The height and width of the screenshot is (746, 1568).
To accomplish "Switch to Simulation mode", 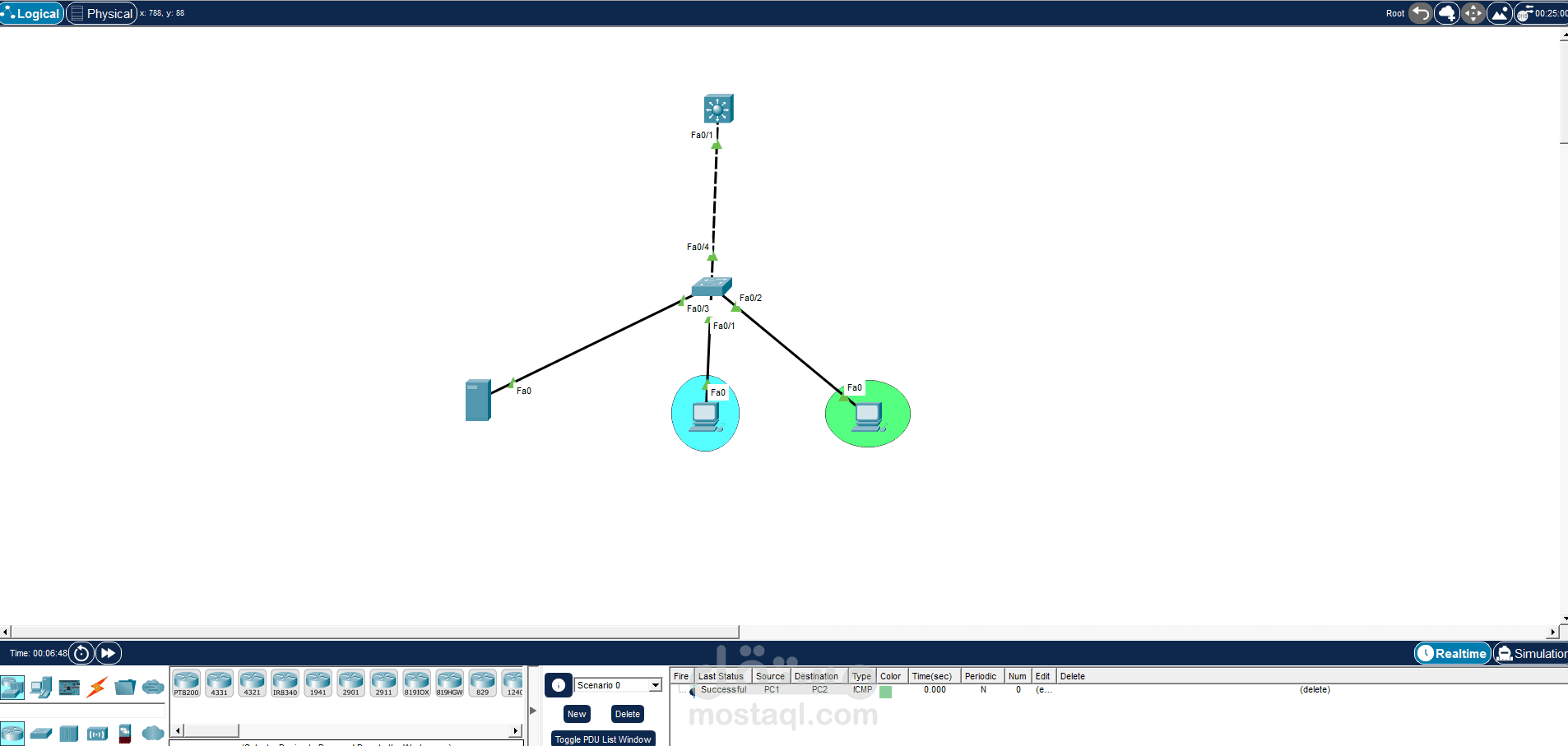I will (x=1537, y=653).
